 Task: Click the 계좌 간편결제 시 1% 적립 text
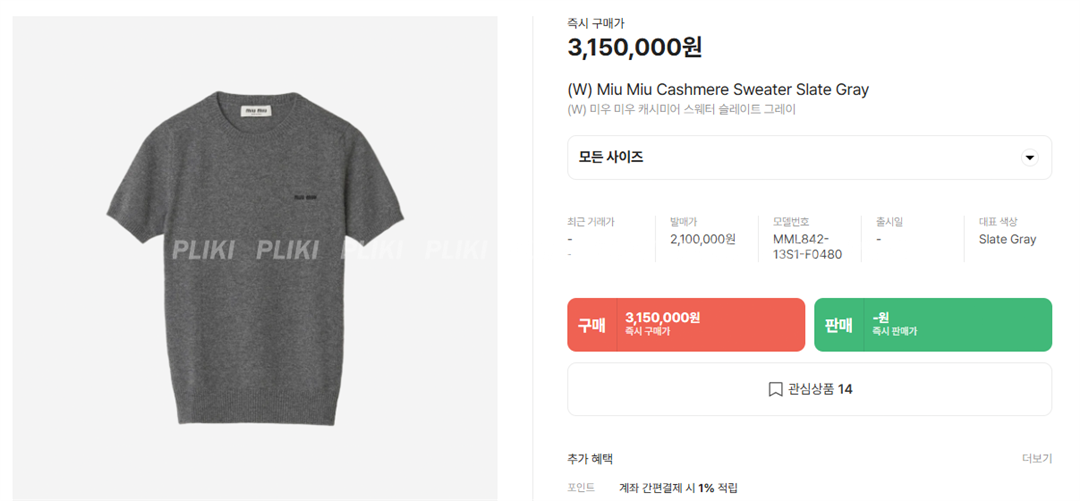click(678, 488)
